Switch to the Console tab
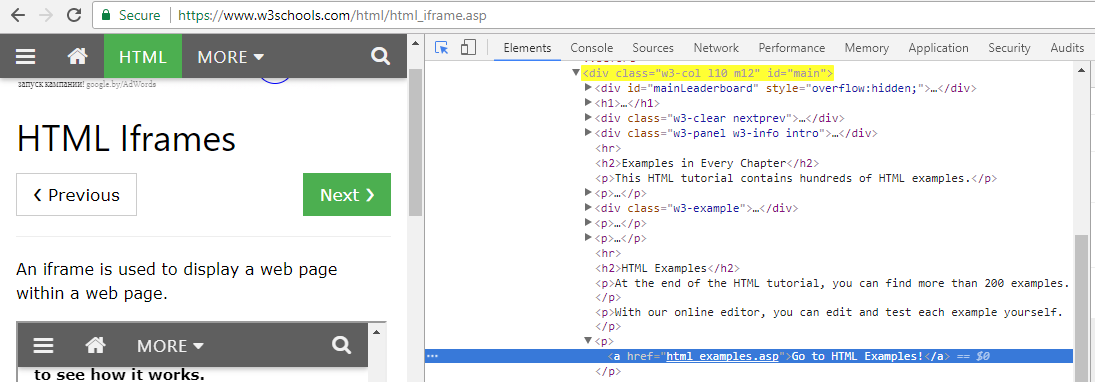 (591, 47)
